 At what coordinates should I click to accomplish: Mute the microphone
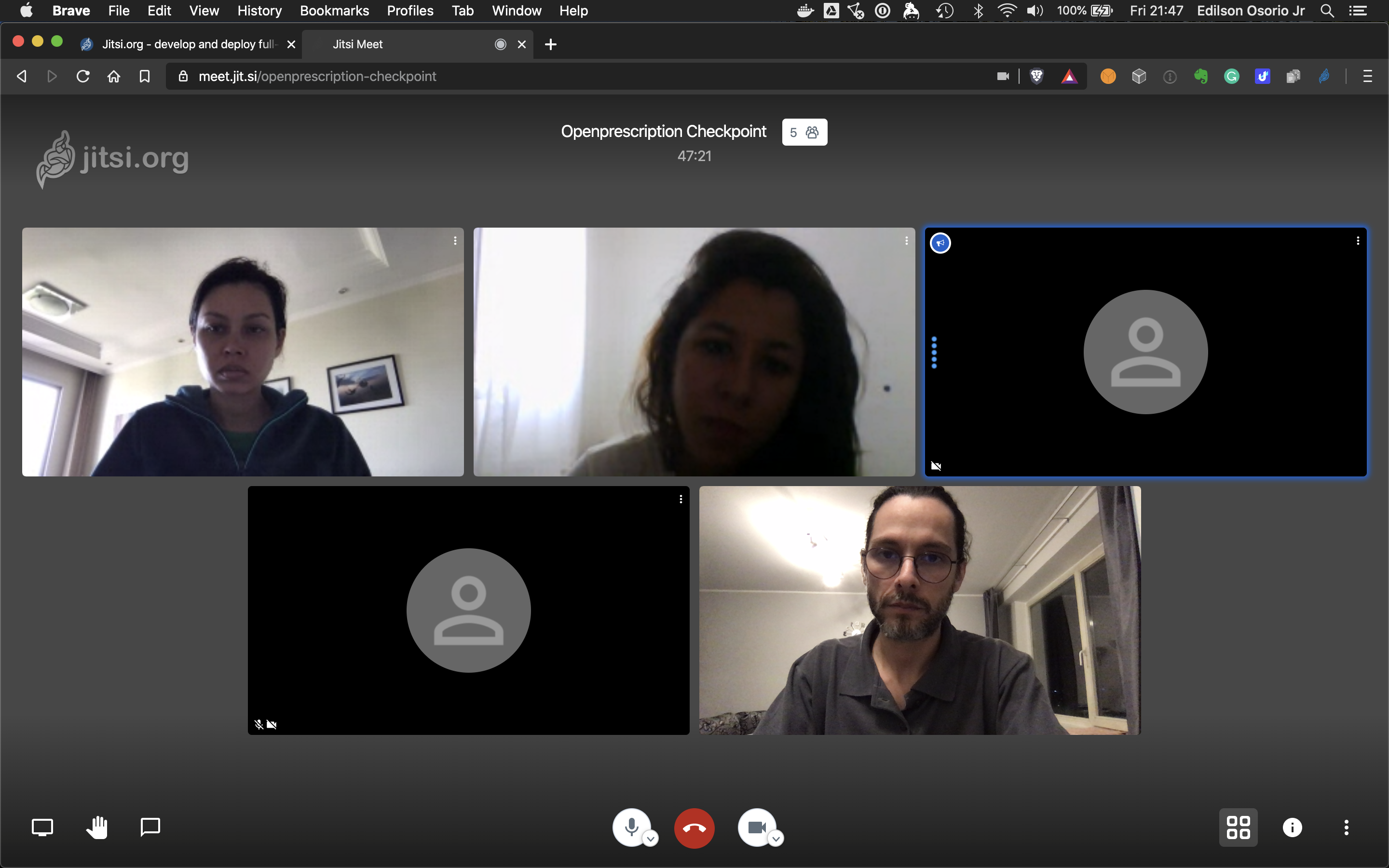631,827
